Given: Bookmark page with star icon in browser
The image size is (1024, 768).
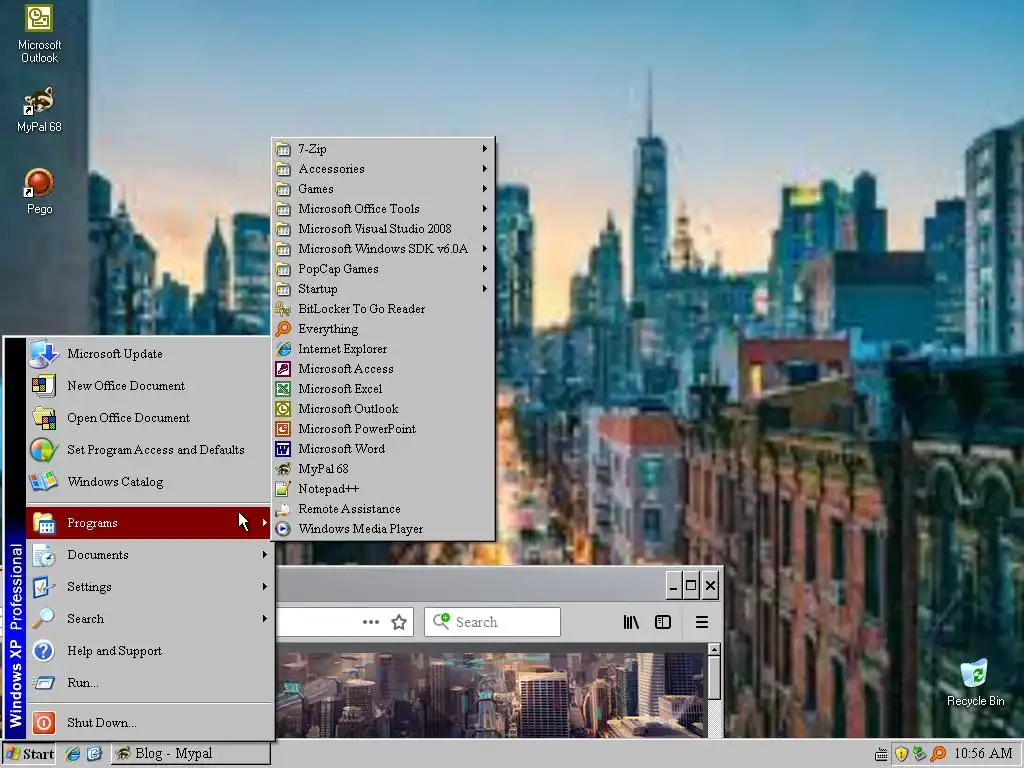Looking at the screenshot, I should [x=399, y=622].
